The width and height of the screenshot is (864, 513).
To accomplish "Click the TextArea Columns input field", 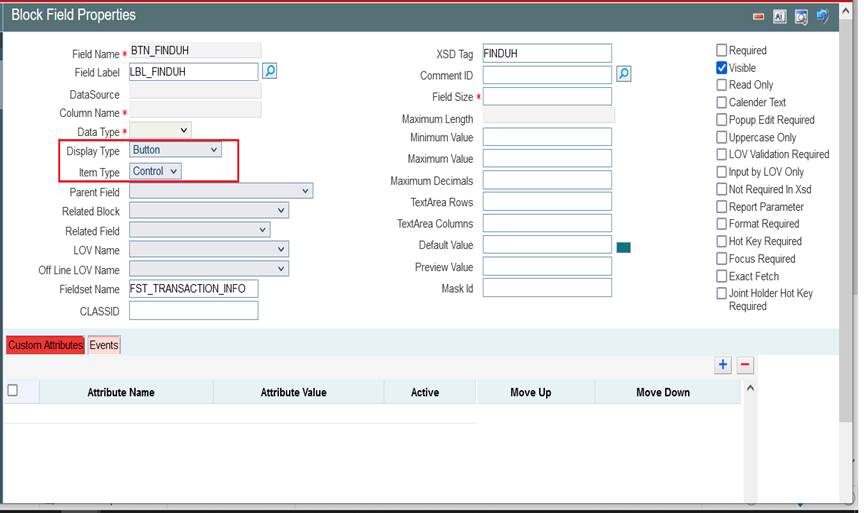I will point(547,223).
